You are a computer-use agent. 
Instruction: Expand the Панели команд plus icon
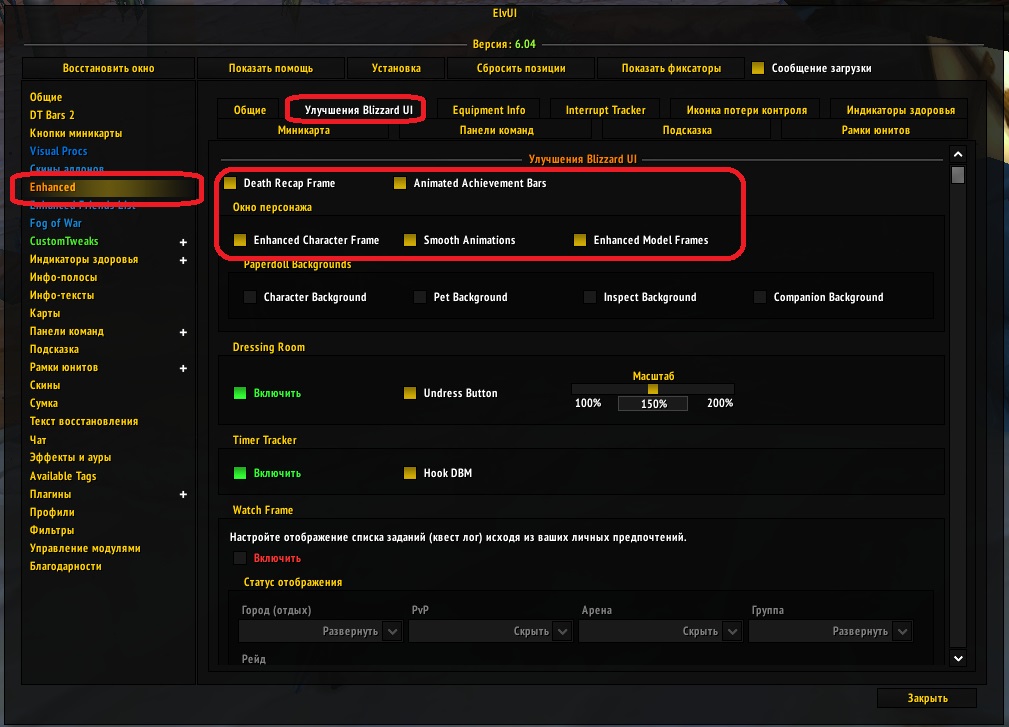click(x=183, y=332)
